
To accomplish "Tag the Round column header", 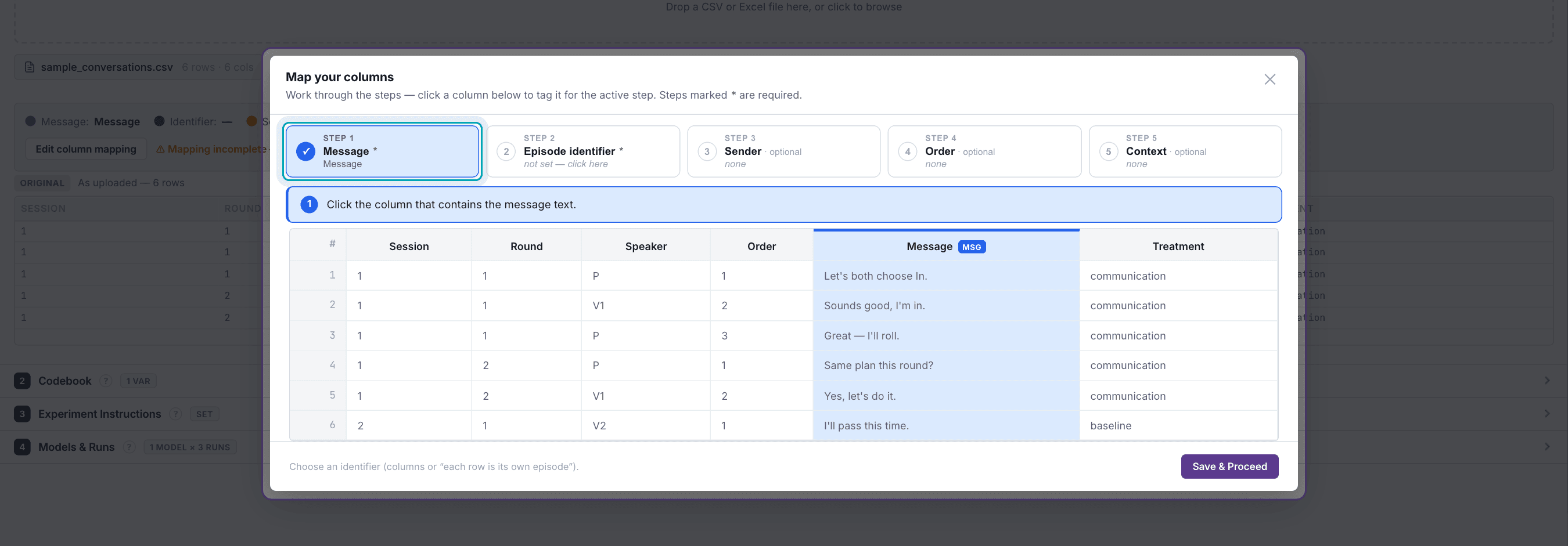I will pyautogui.click(x=527, y=246).
